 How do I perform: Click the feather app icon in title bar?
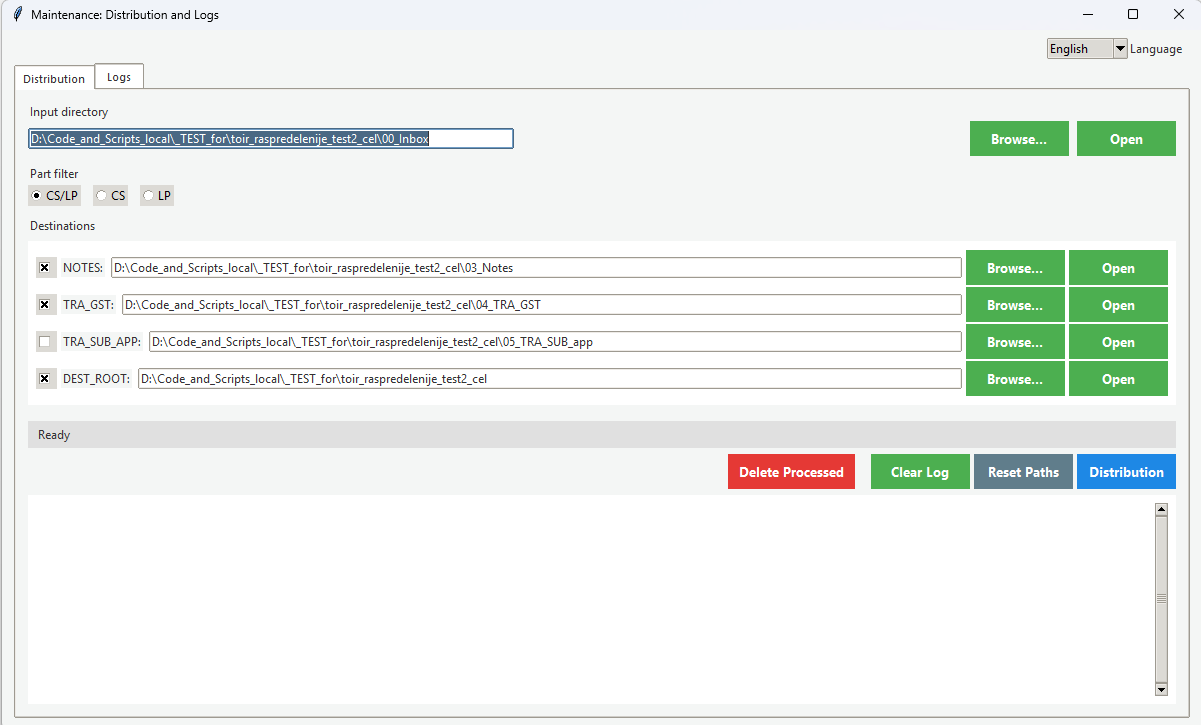click(17, 15)
